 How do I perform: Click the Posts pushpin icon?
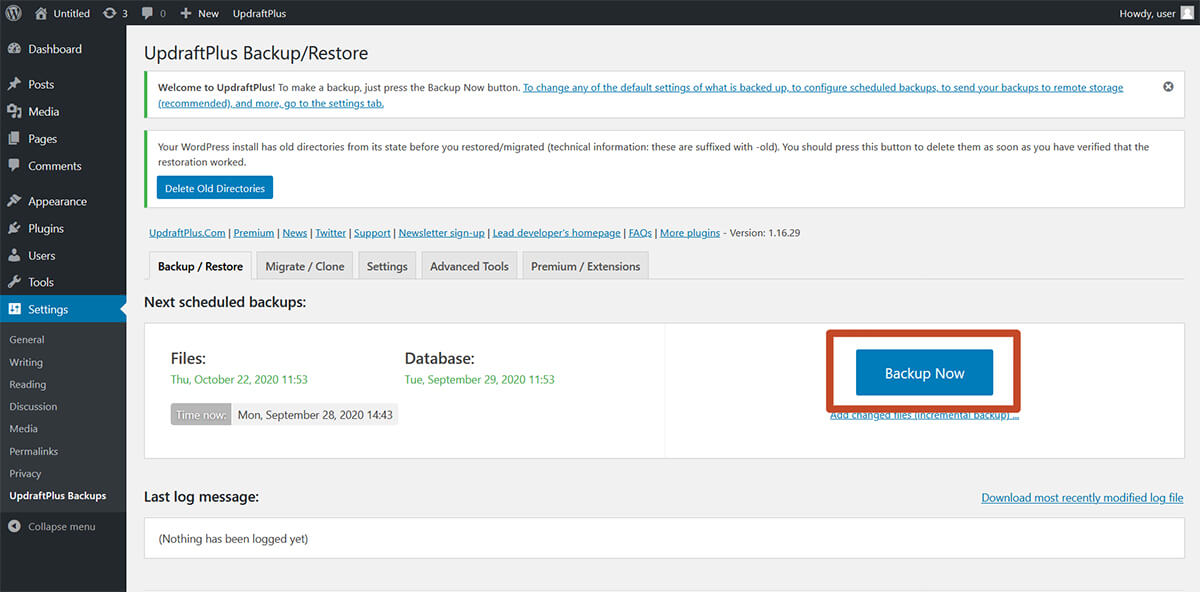[x=15, y=84]
